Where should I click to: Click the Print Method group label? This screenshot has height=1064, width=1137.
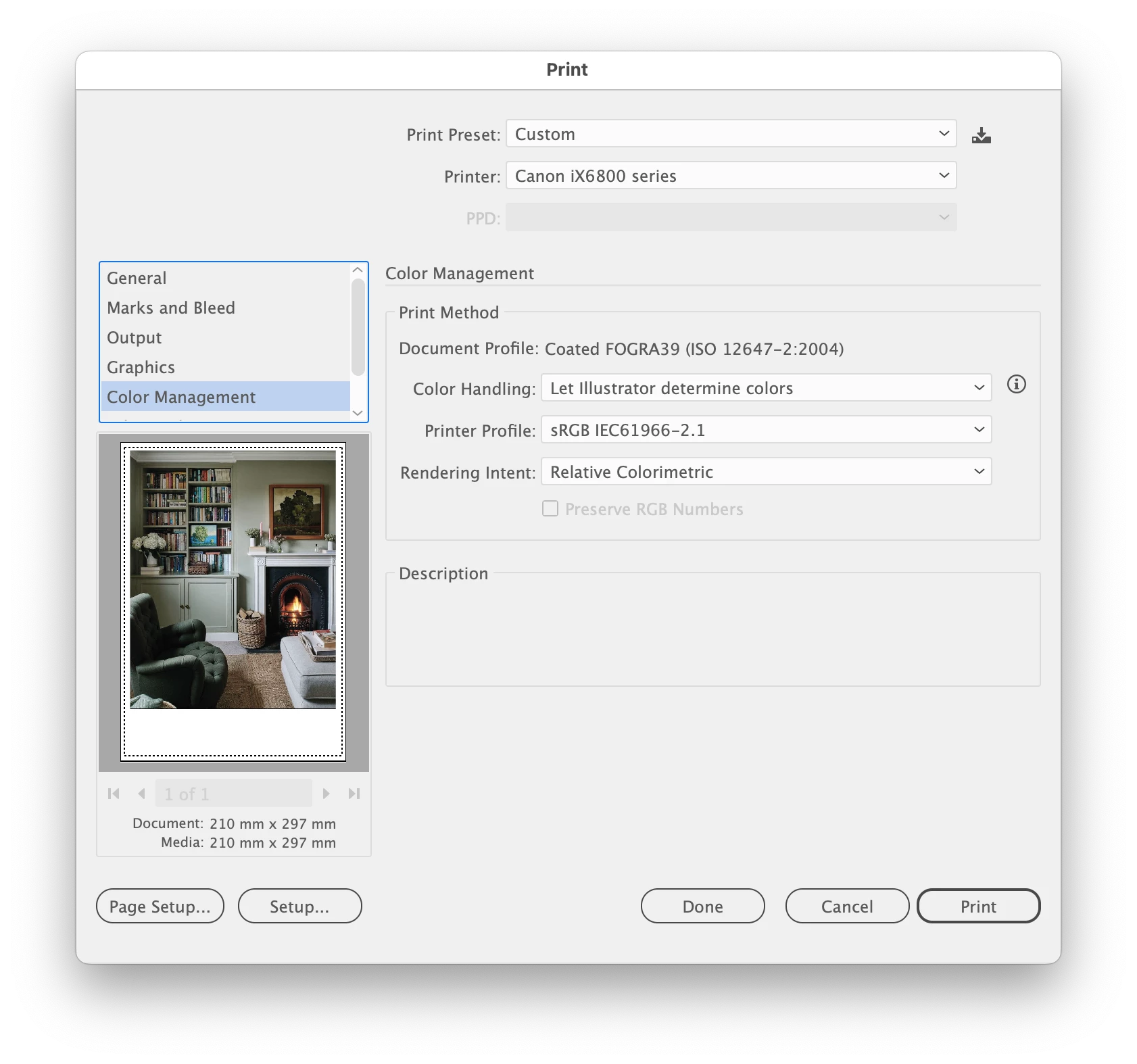tap(449, 312)
